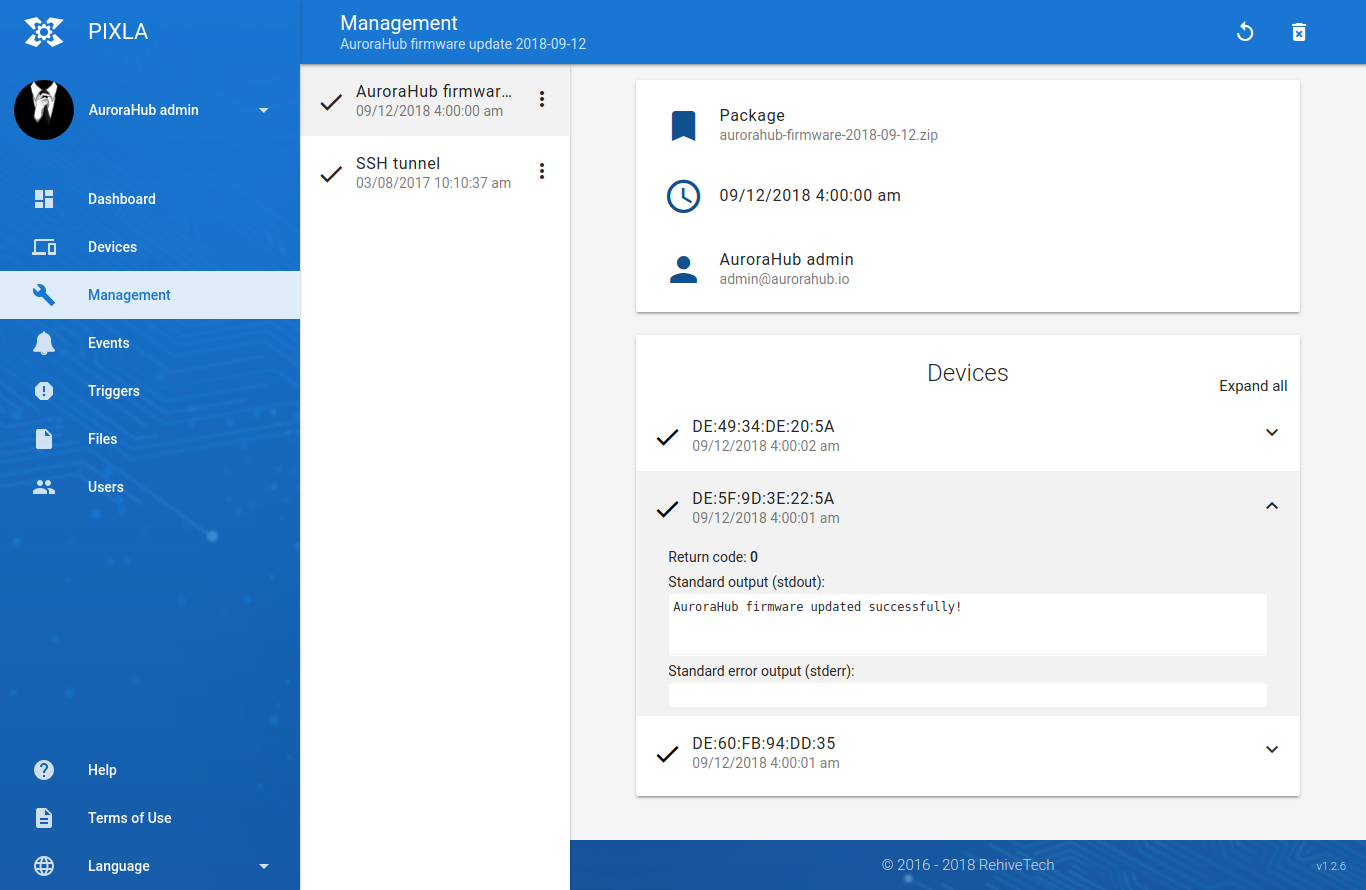Open three-dot menu for SSH tunnel

(542, 171)
